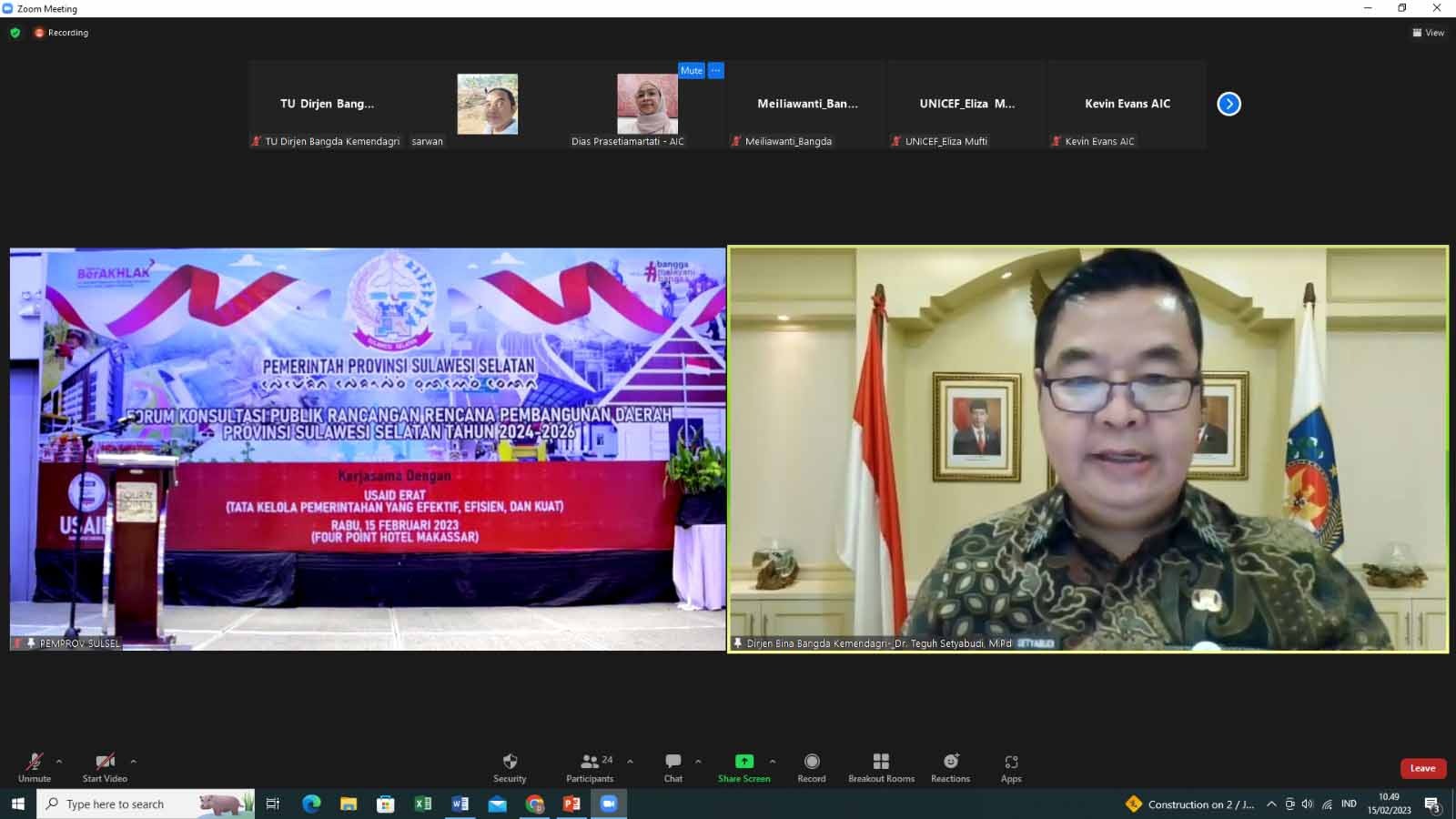Click the PEMPROV SULSEL video feed
Screen dimensions: 1456x819
pyautogui.click(x=368, y=450)
